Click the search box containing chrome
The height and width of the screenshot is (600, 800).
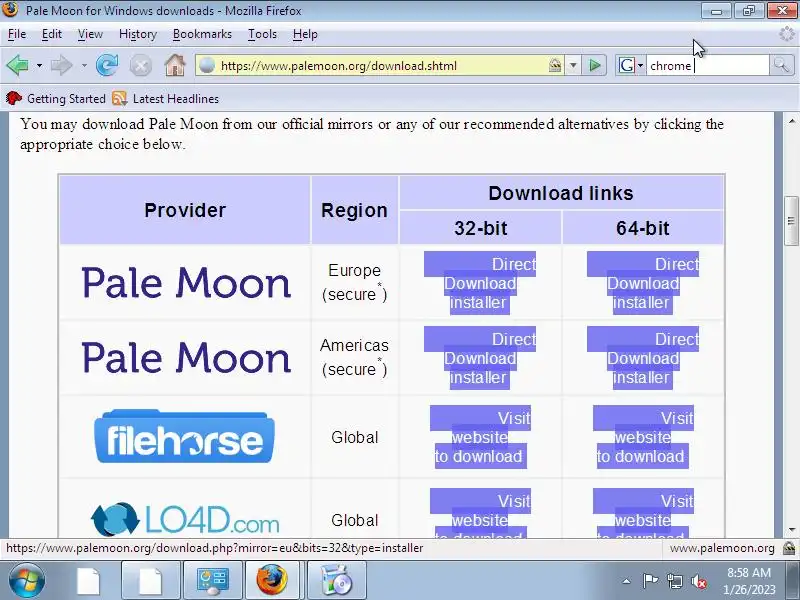click(708, 65)
